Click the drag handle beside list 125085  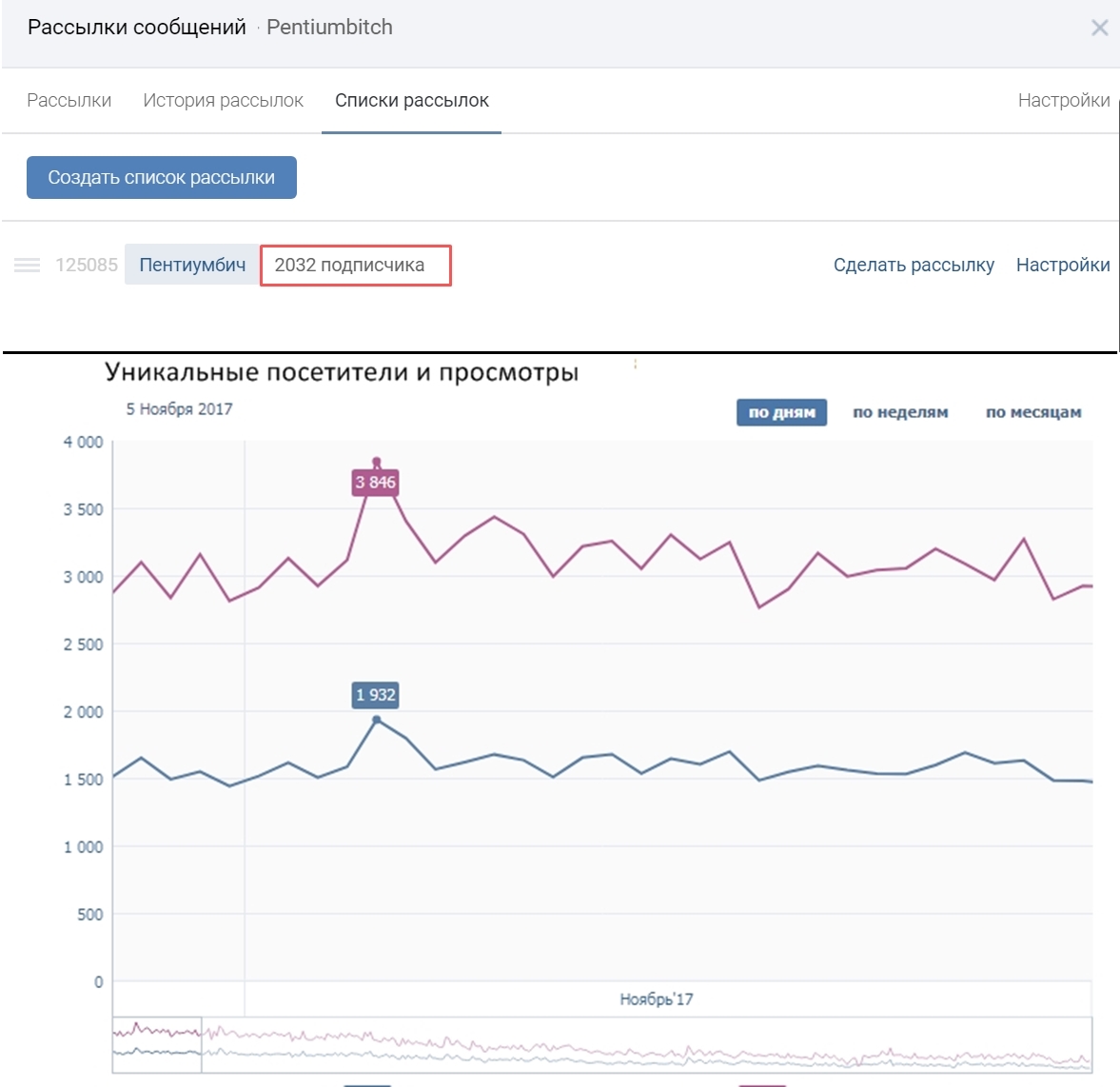(x=27, y=266)
